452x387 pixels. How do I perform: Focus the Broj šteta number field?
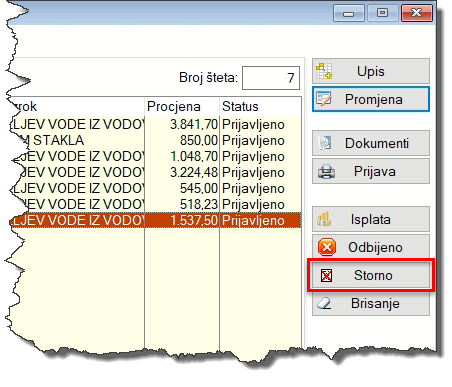(271, 78)
